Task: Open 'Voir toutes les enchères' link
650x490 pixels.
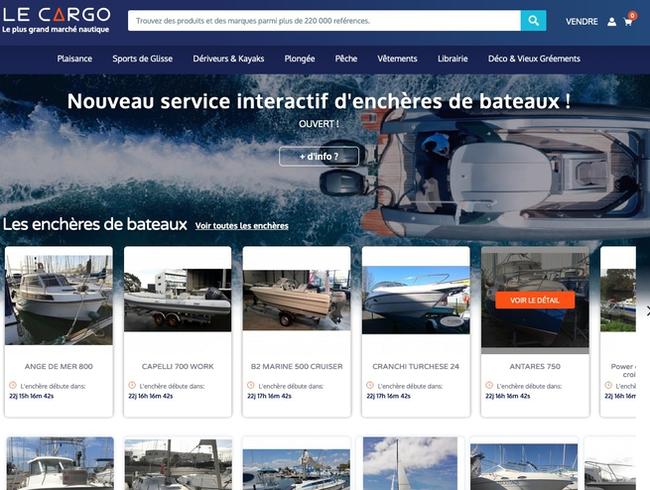Action: pyautogui.click(x=242, y=226)
